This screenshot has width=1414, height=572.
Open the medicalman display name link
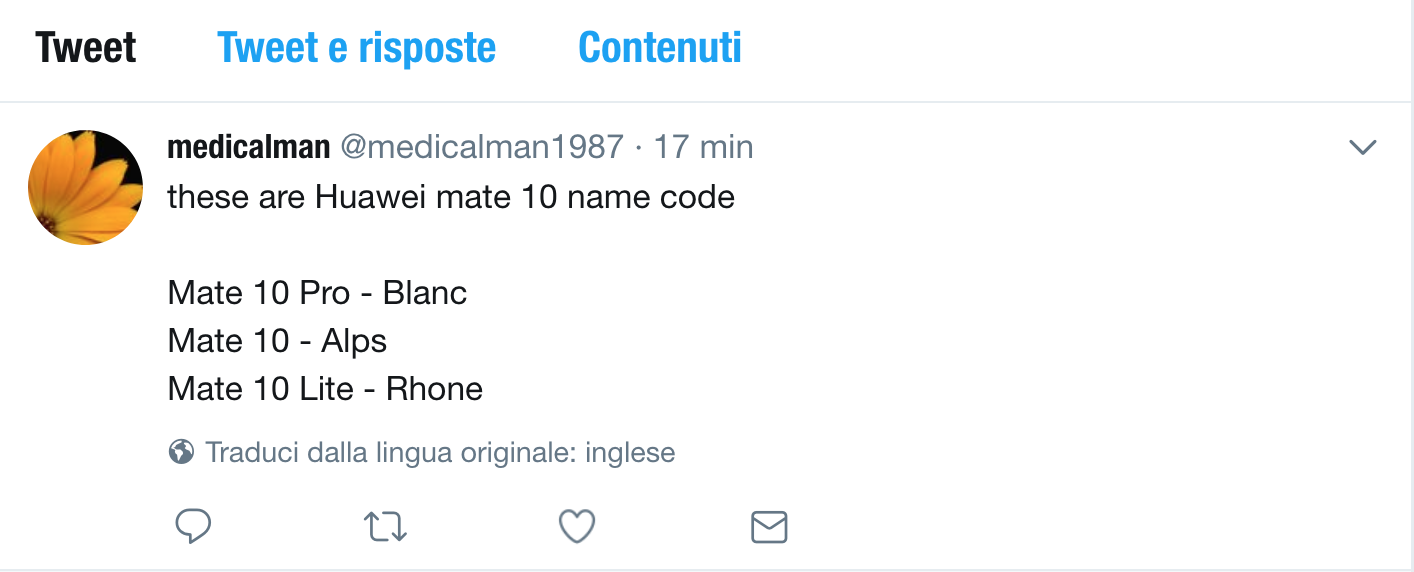pos(248,148)
